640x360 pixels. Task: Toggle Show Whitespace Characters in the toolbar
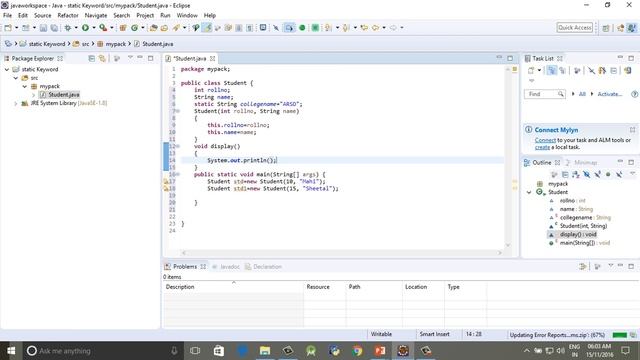pyautogui.click(x=249, y=28)
